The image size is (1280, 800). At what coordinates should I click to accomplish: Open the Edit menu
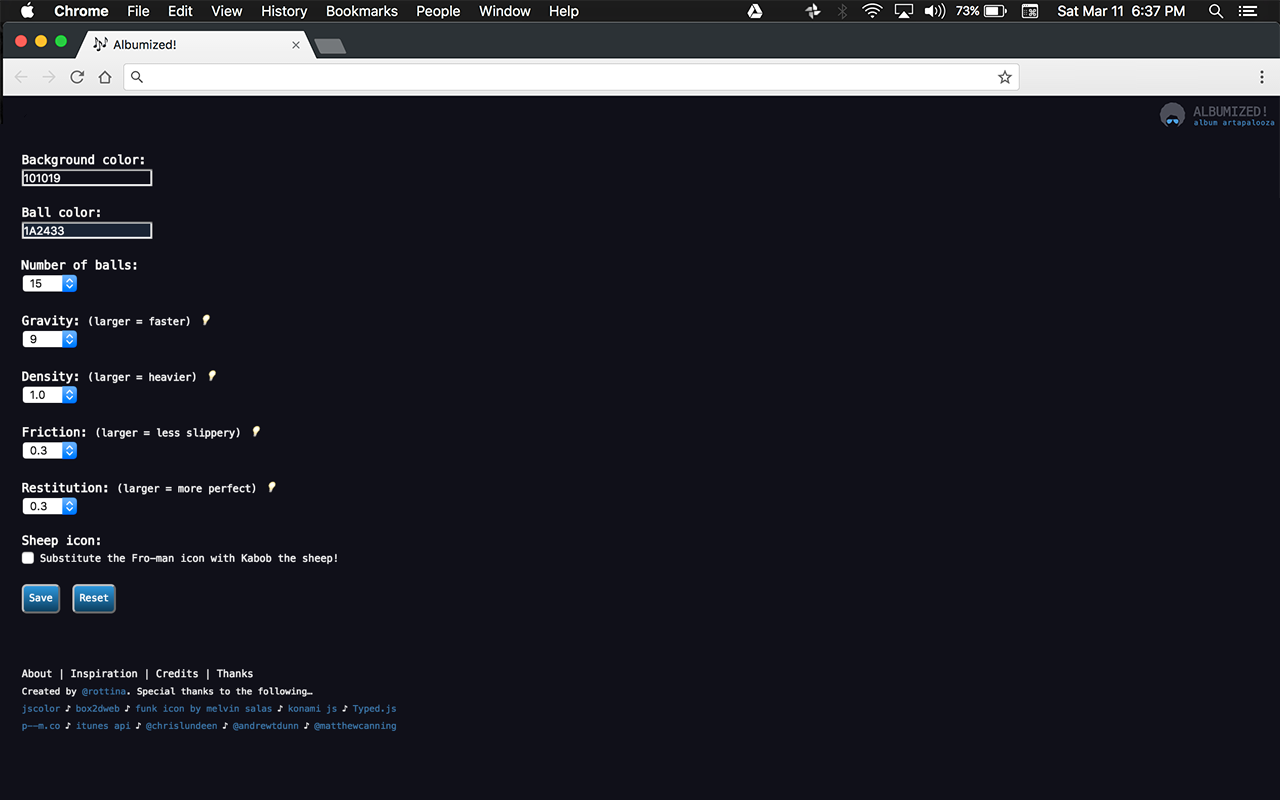(x=180, y=11)
